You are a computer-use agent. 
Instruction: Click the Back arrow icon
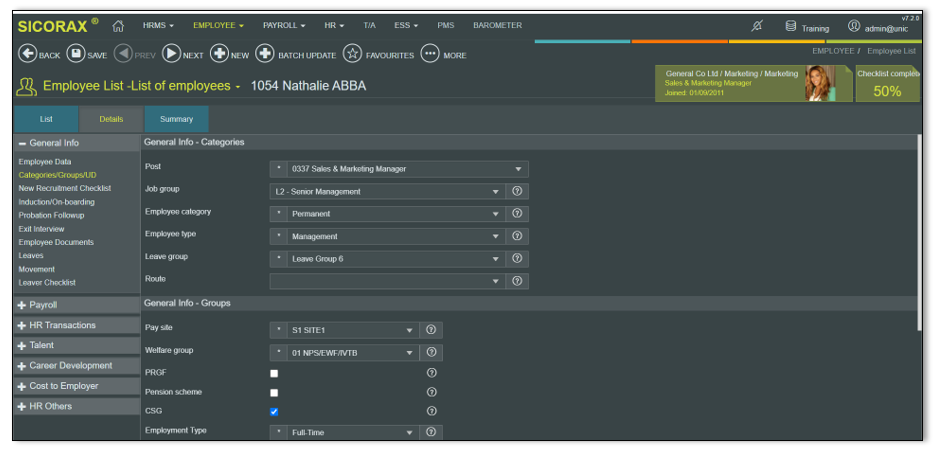pos(27,55)
